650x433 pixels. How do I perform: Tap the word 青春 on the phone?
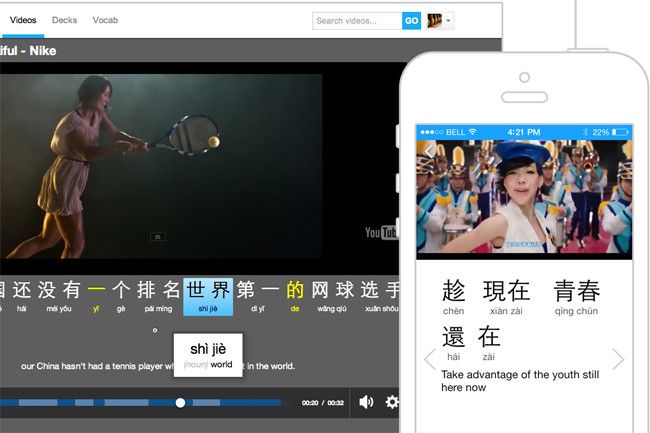click(x=577, y=292)
